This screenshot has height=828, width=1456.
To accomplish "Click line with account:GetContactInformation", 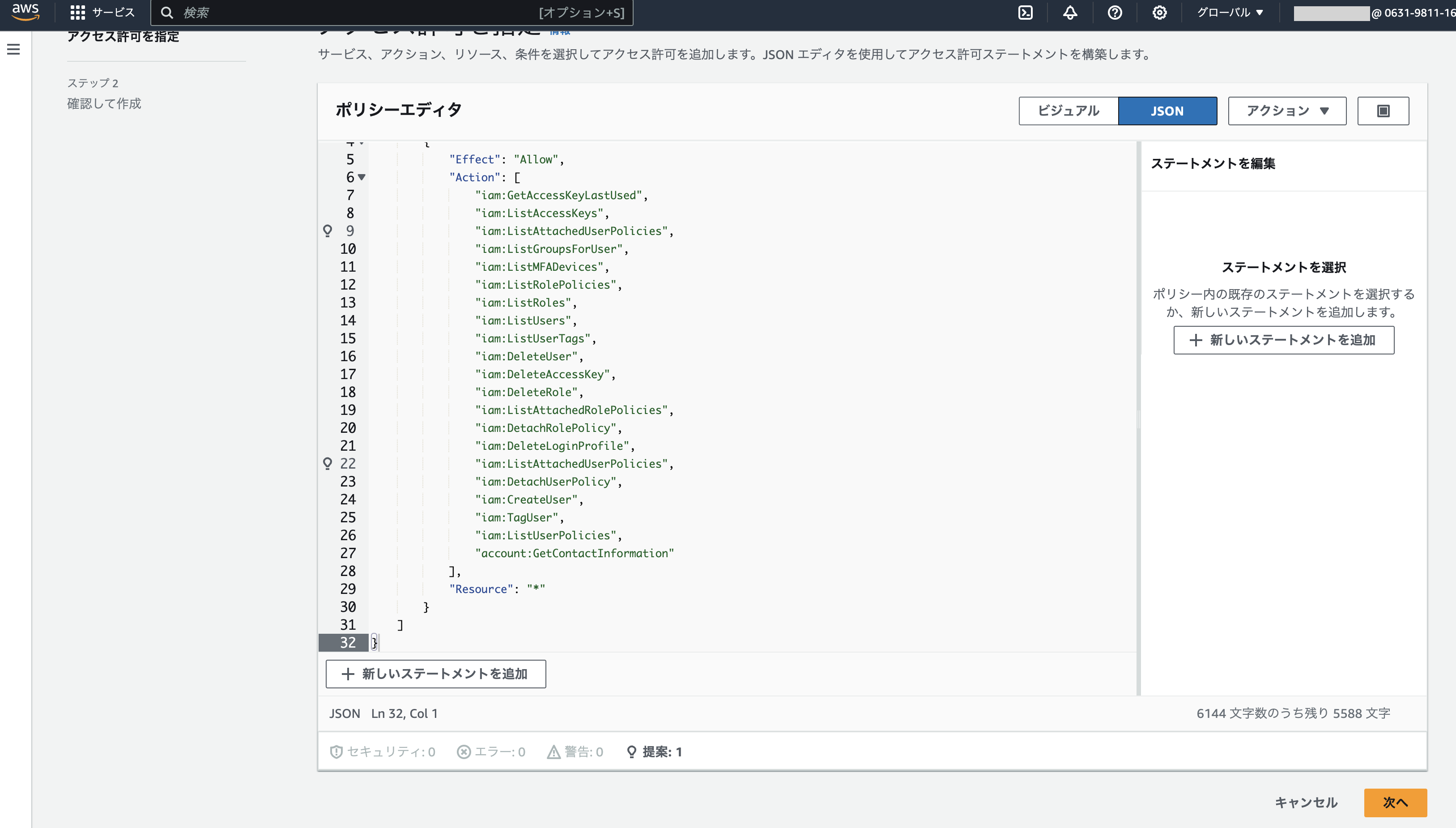I will [x=574, y=553].
